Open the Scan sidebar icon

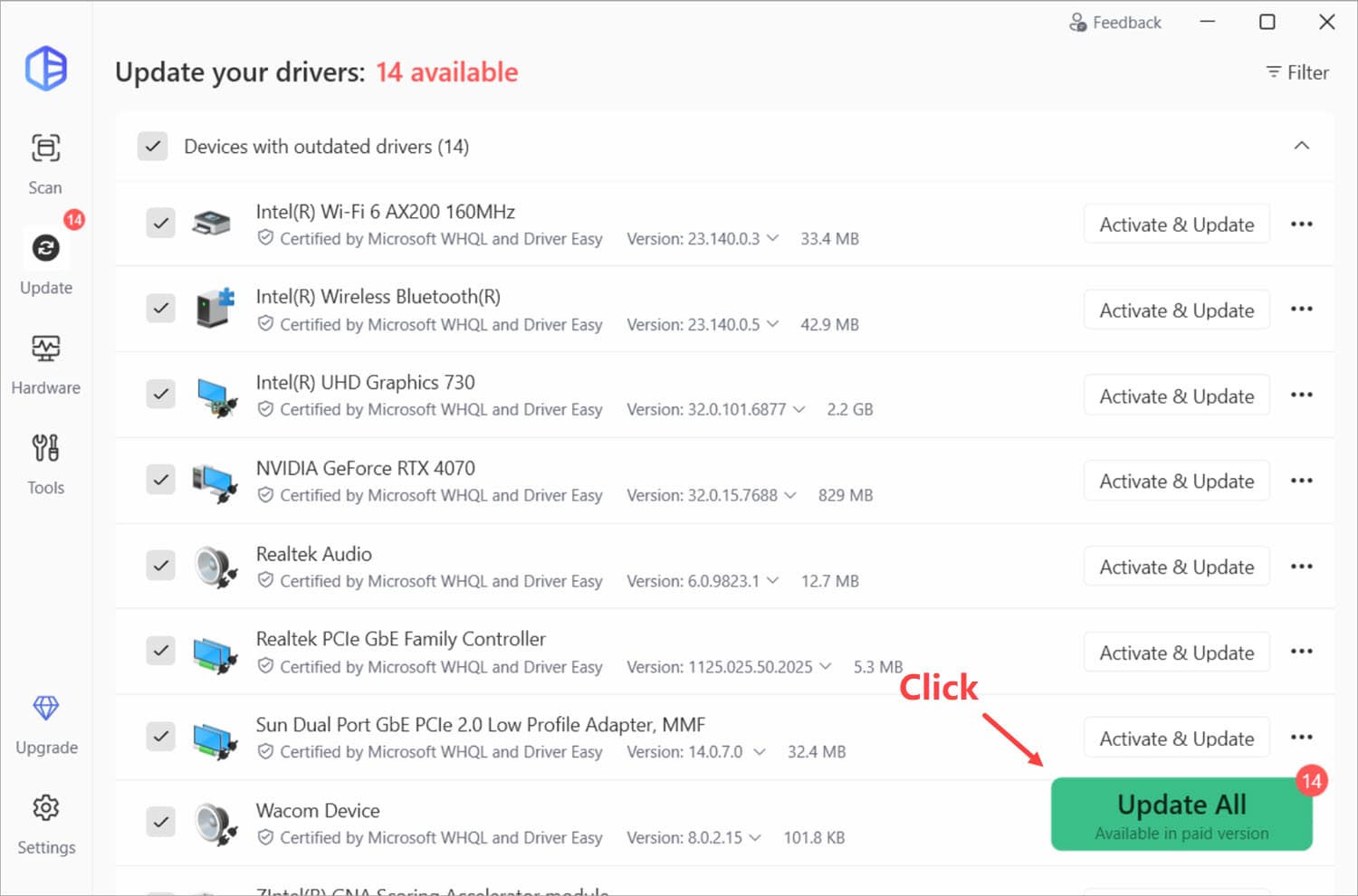pyautogui.click(x=45, y=148)
